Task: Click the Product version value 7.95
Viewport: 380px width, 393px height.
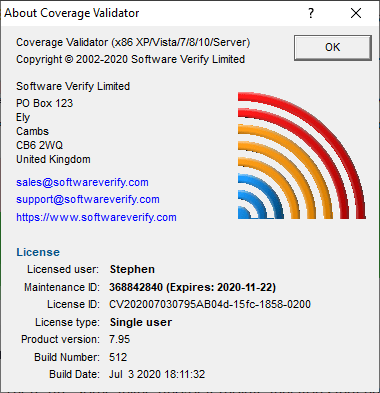Action: (x=119, y=339)
